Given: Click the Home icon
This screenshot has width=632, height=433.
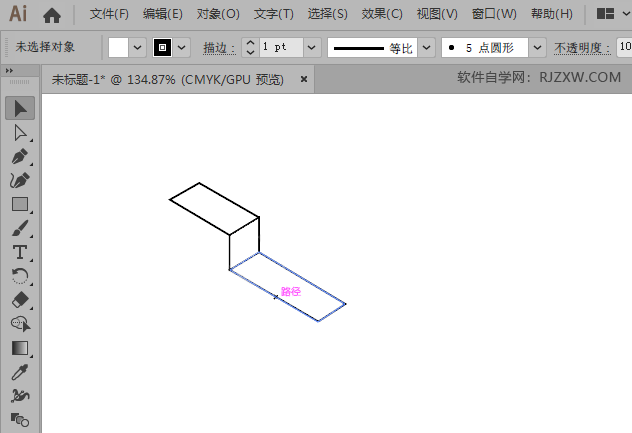Looking at the screenshot, I should tap(52, 15).
